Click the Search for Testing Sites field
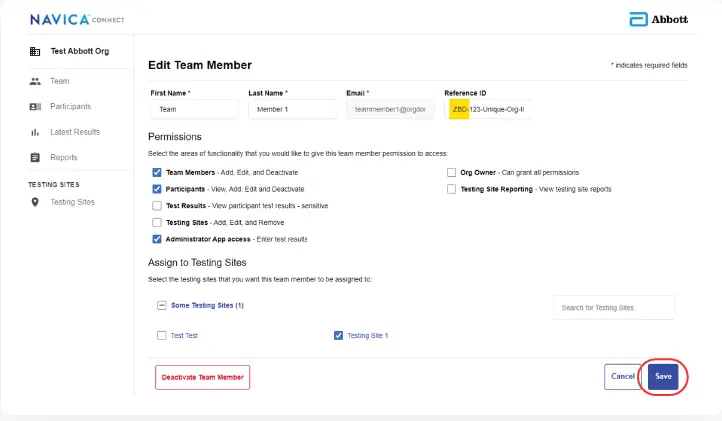722x421 pixels. (x=613, y=307)
